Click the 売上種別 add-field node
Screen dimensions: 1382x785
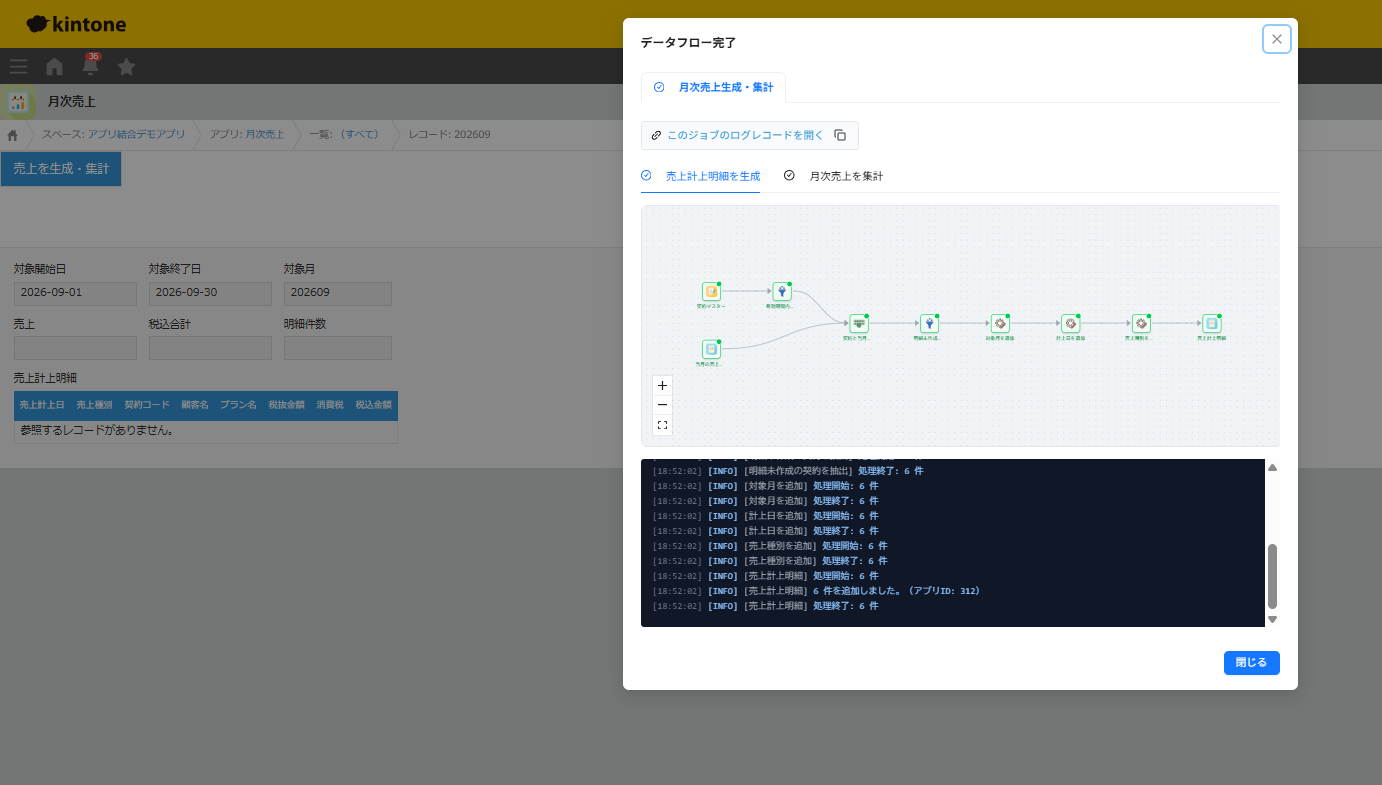1141,324
